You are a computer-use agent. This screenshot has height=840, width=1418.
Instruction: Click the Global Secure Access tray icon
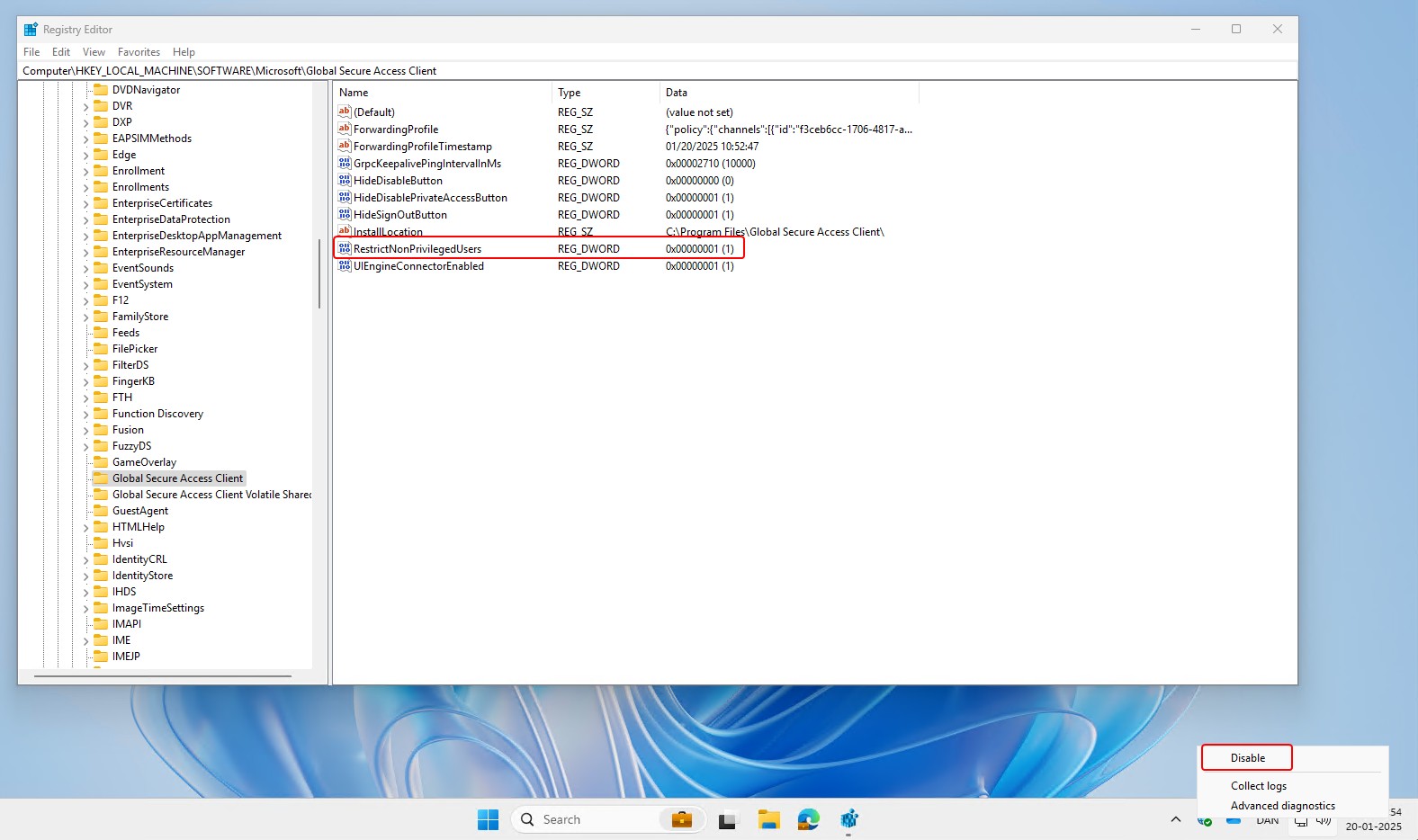point(1204,820)
